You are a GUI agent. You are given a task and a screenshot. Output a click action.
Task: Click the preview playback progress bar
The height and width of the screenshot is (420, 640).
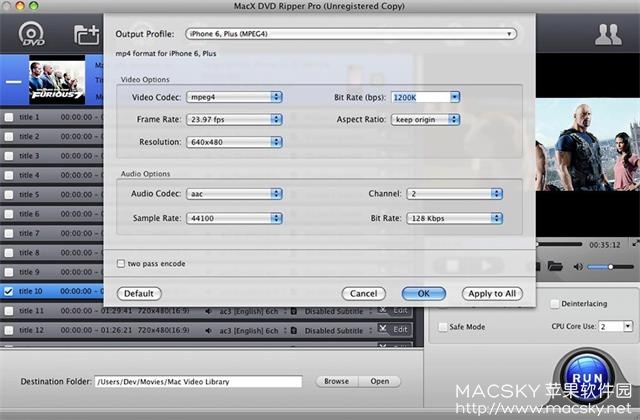tap(559, 244)
